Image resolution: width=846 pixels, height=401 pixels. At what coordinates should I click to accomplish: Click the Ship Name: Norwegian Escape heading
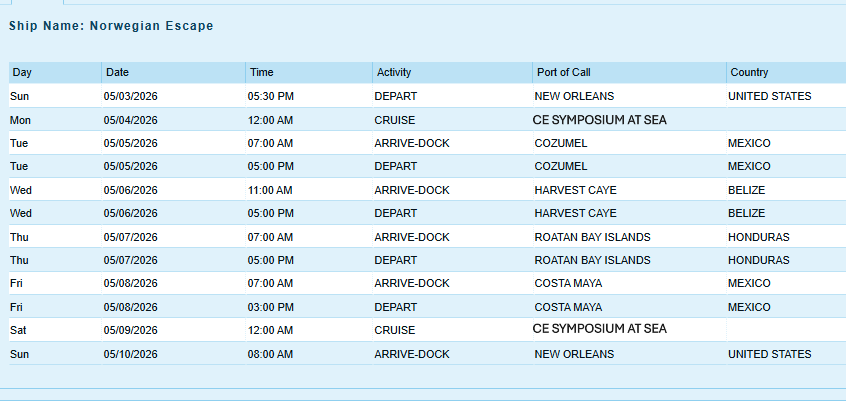[x=111, y=25]
